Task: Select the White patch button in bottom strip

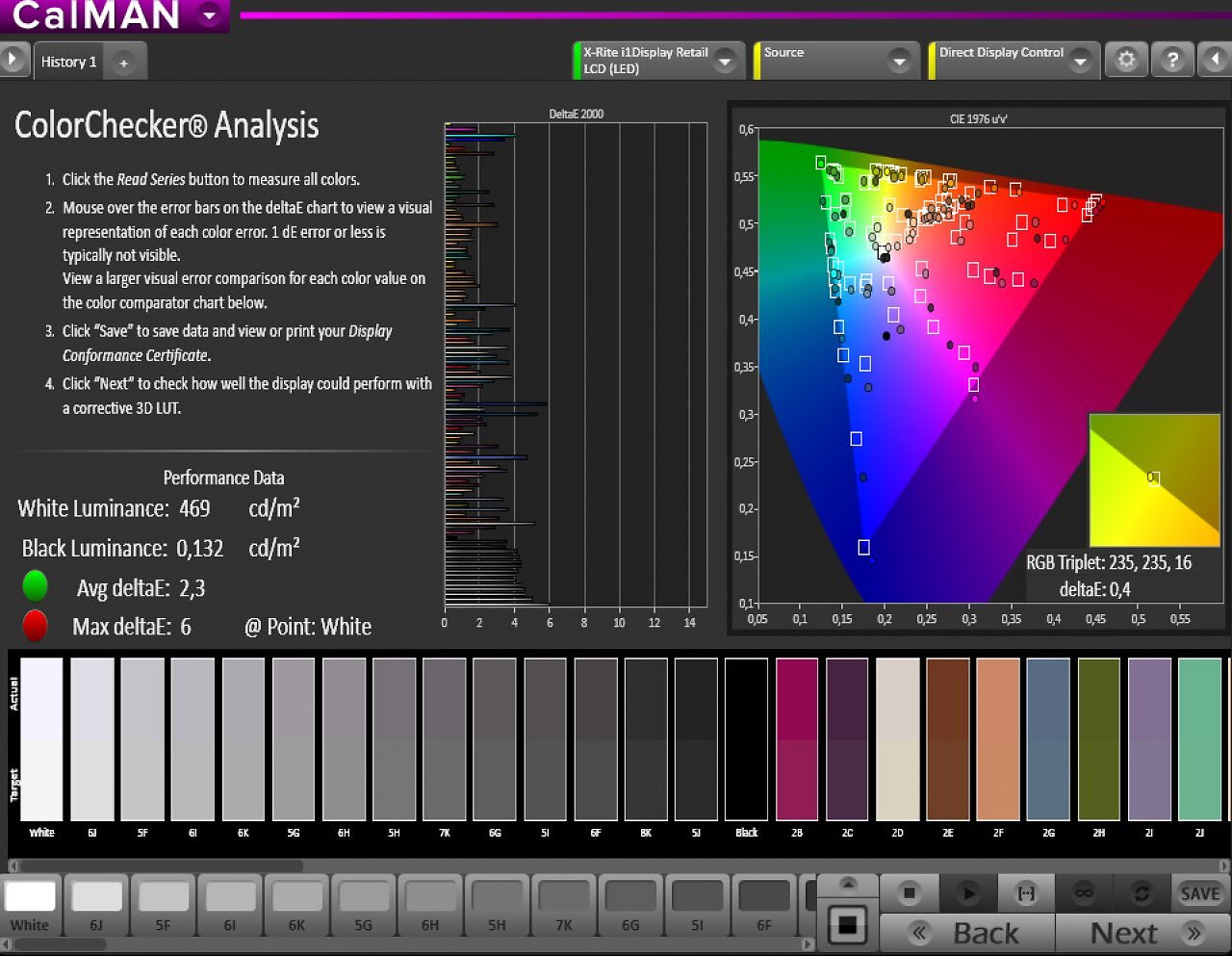Action: click(30, 905)
